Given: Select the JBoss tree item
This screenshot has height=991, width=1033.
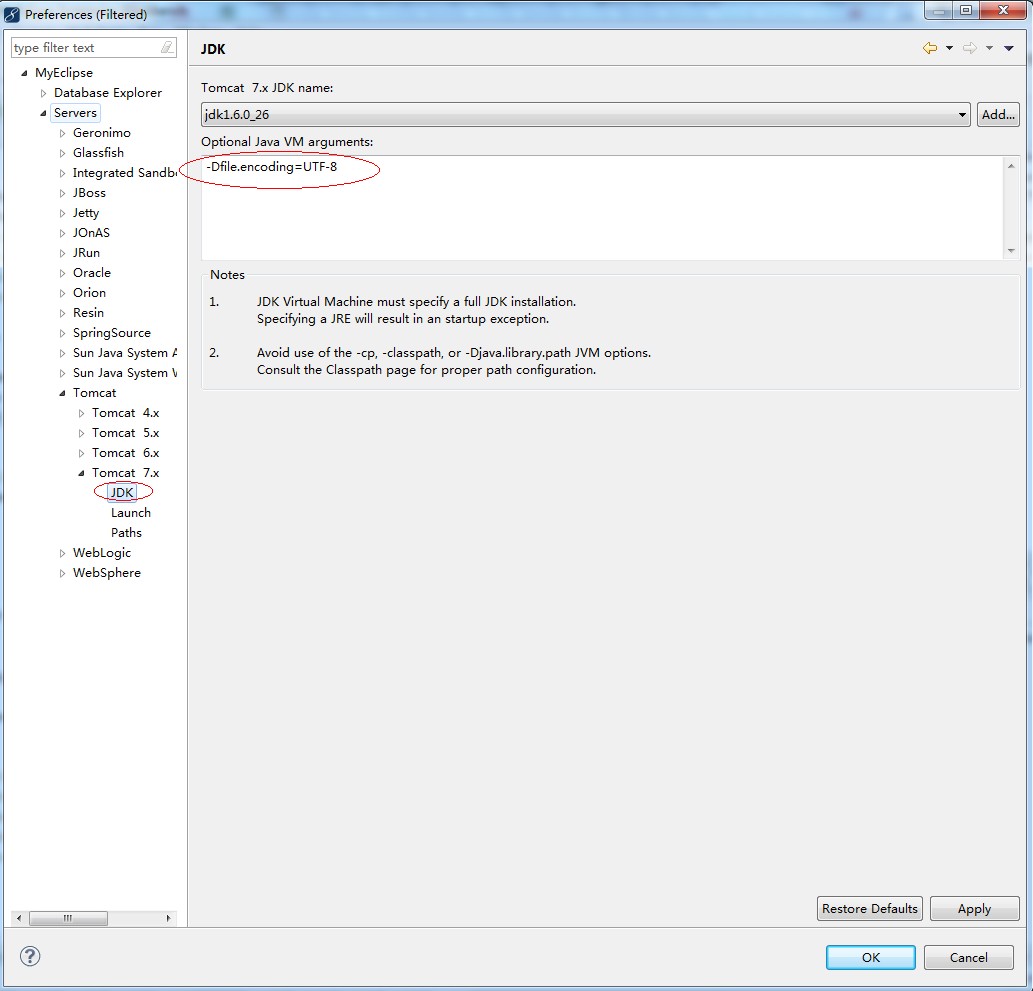Looking at the screenshot, I should 89,192.
